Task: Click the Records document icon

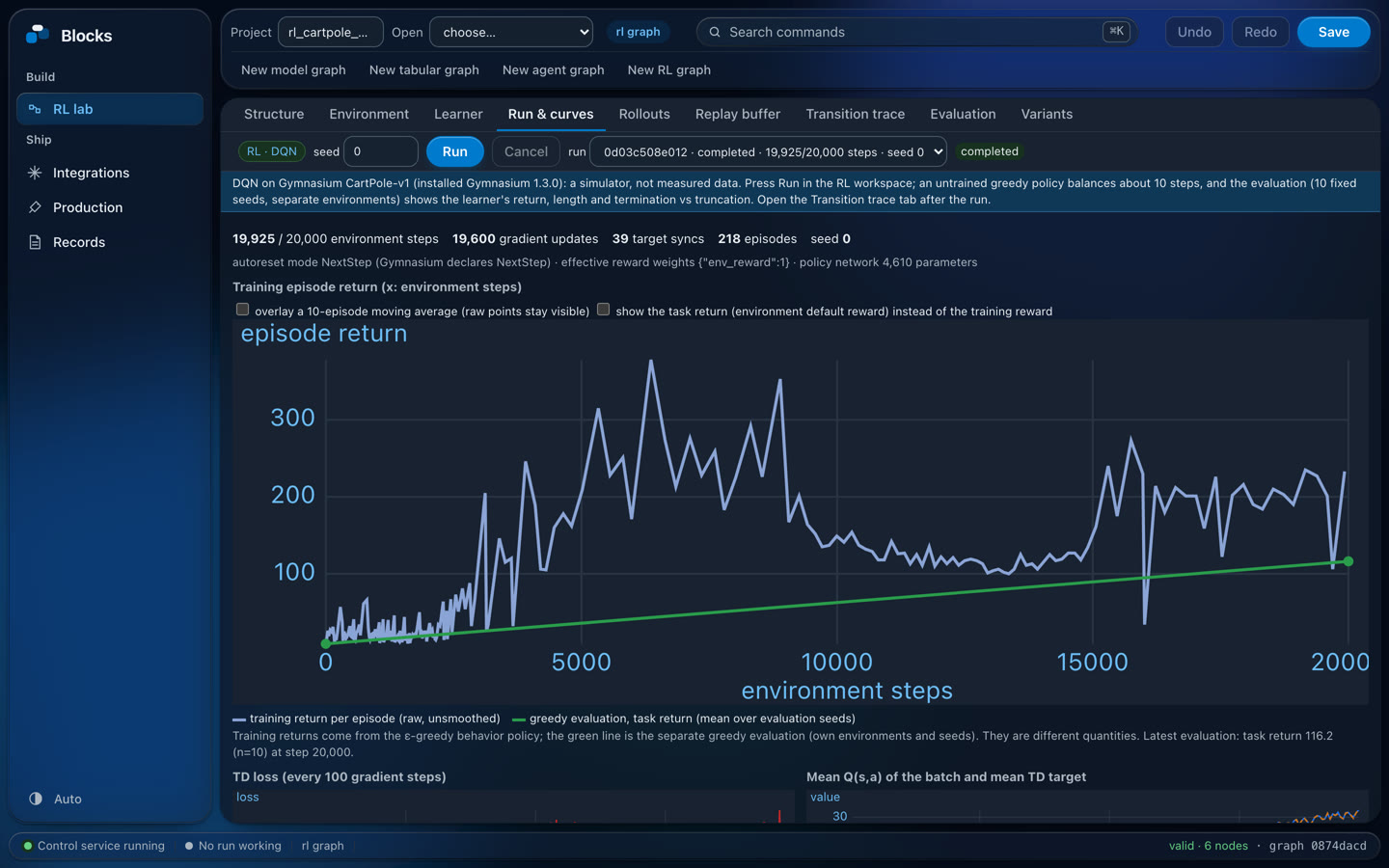Action: (35, 242)
